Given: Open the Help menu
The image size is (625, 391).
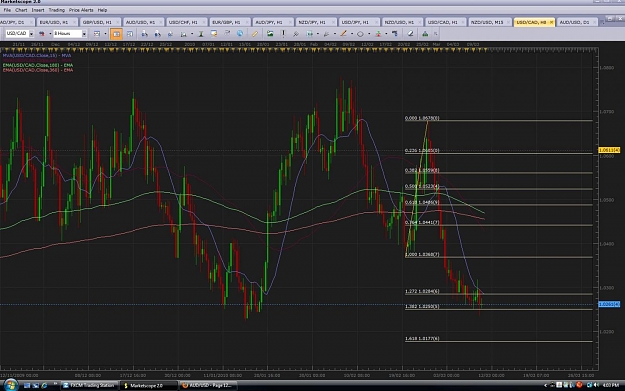Looking at the screenshot, I should [x=102, y=10].
